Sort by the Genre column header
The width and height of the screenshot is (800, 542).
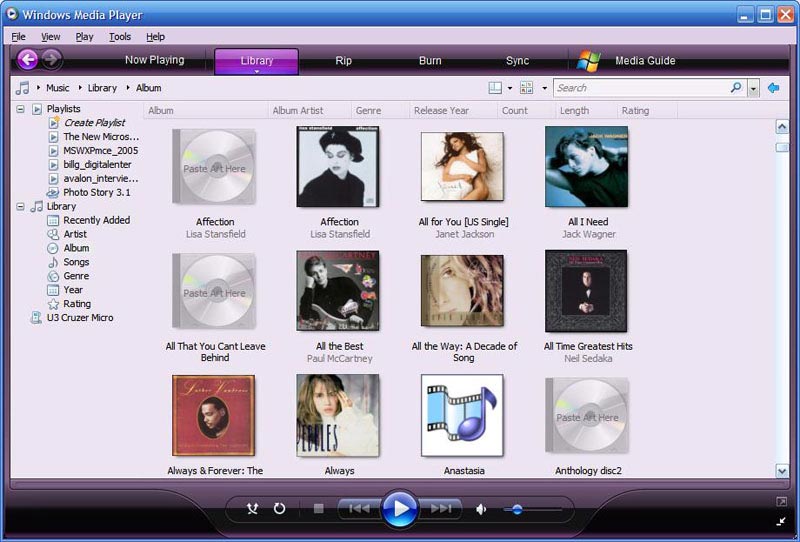pos(380,110)
